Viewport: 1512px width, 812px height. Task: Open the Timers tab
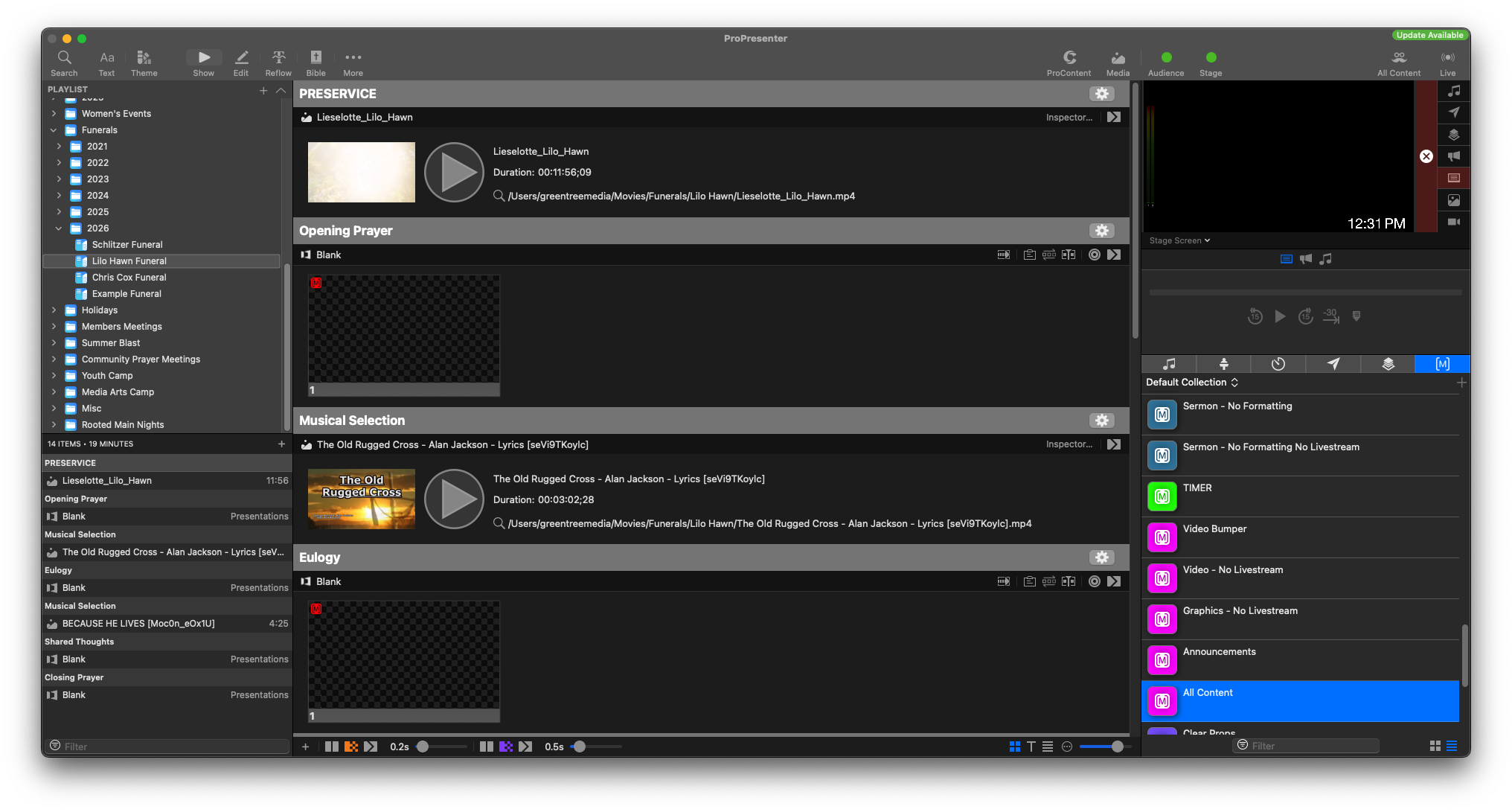pos(1278,364)
